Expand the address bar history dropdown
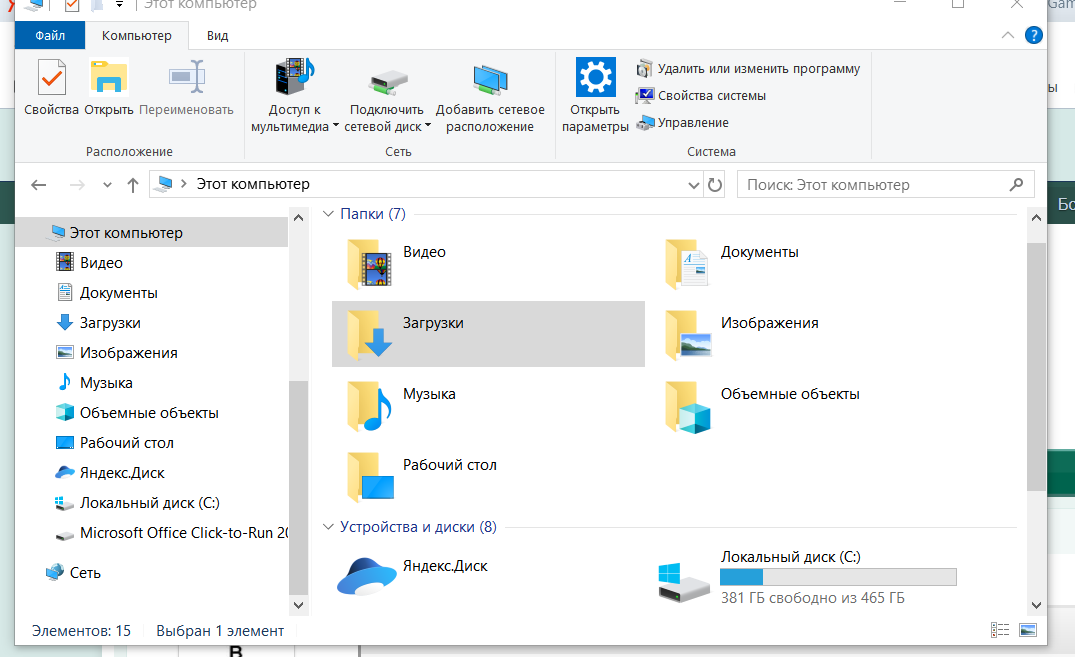 pos(693,184)
